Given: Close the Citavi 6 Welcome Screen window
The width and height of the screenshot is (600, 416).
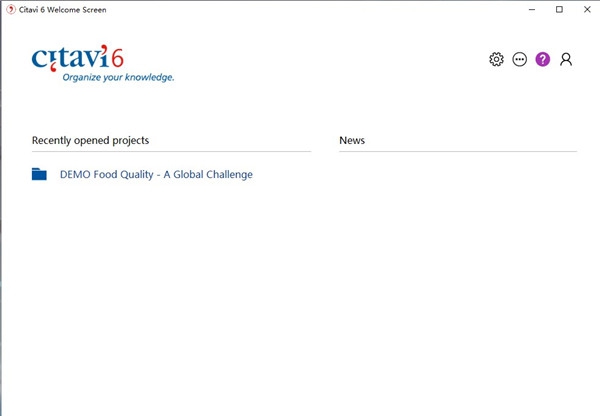Looking at the screenshot, I should tap(587, 10).
